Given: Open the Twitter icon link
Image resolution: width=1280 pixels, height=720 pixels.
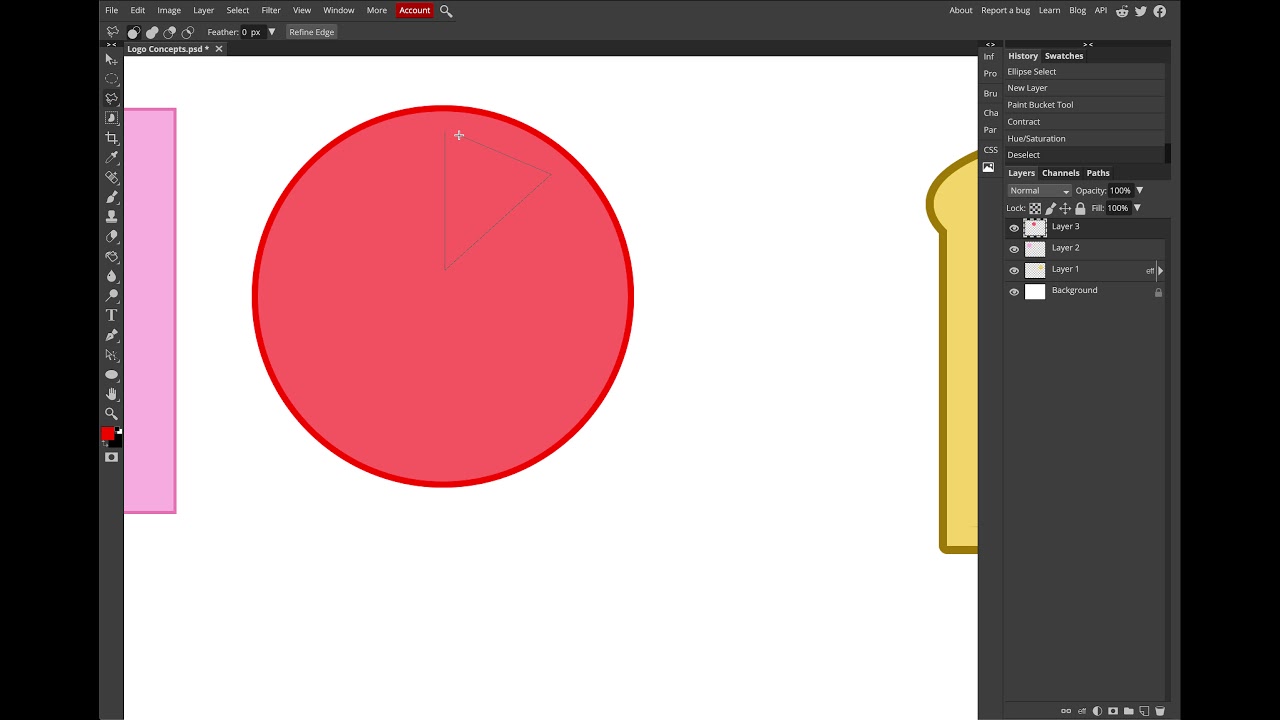Looking at the screenshot, I should (x=1141, y=11).
